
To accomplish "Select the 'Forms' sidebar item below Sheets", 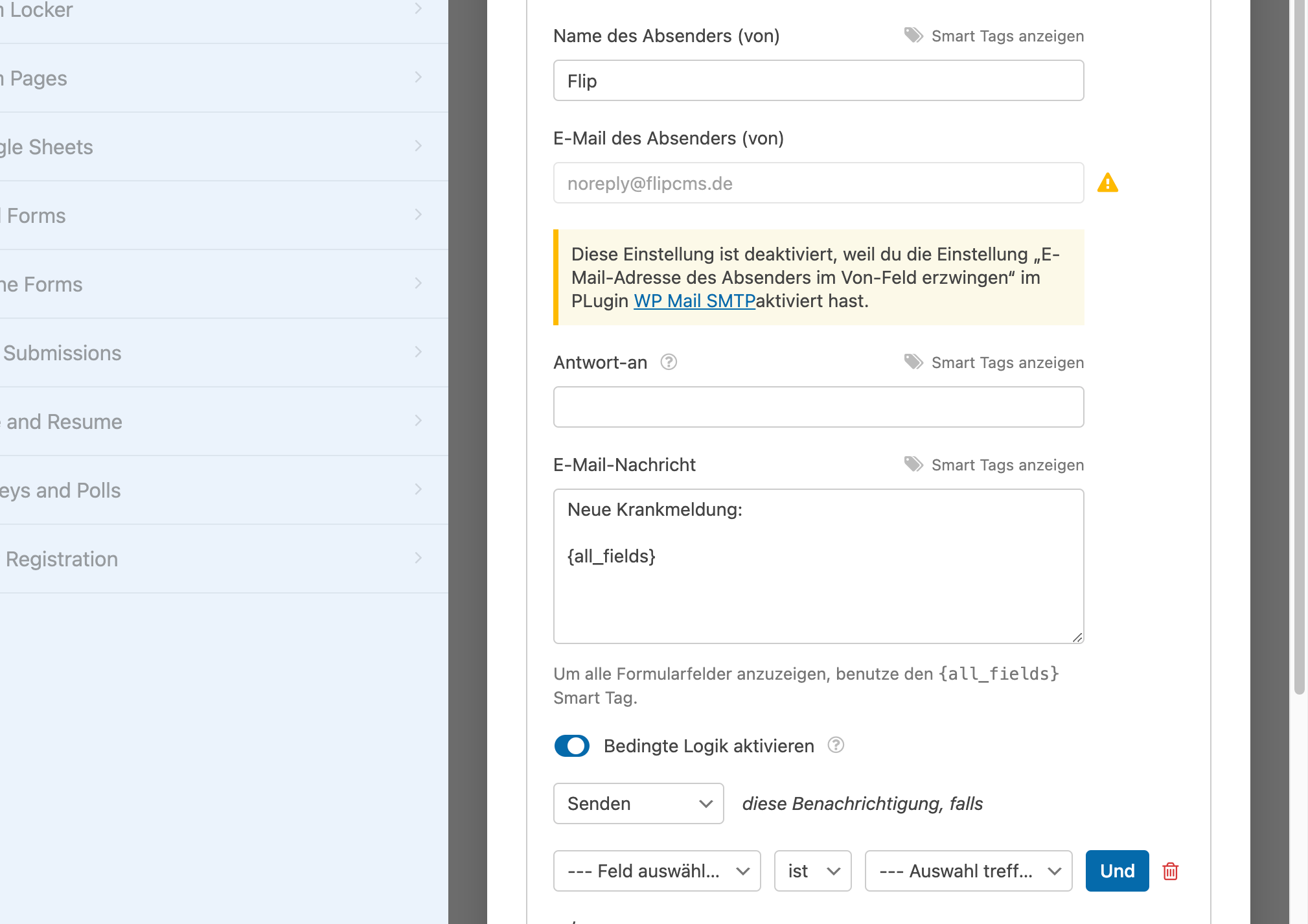I will [x=224, y=216].
